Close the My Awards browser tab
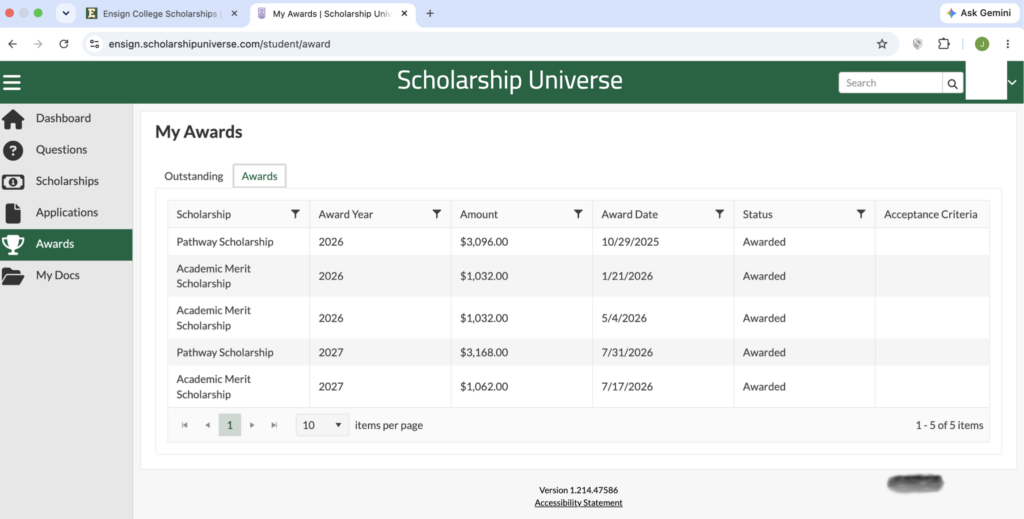 [x=404, y=13]
